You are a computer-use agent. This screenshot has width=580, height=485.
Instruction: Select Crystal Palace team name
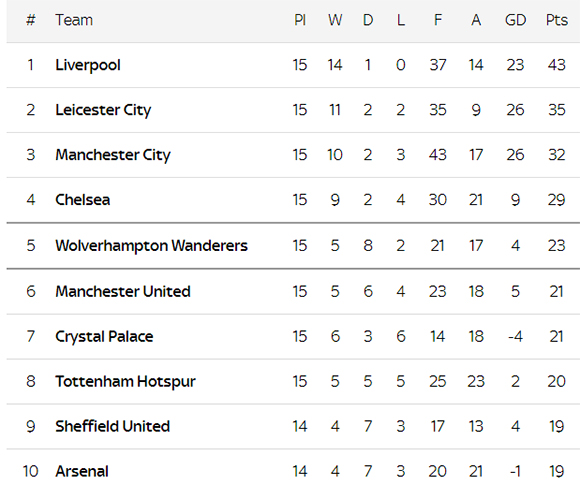coord(104,337)
